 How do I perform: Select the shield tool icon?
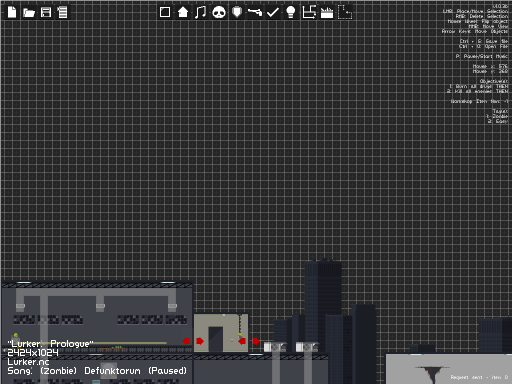click(x=237, y=12)
